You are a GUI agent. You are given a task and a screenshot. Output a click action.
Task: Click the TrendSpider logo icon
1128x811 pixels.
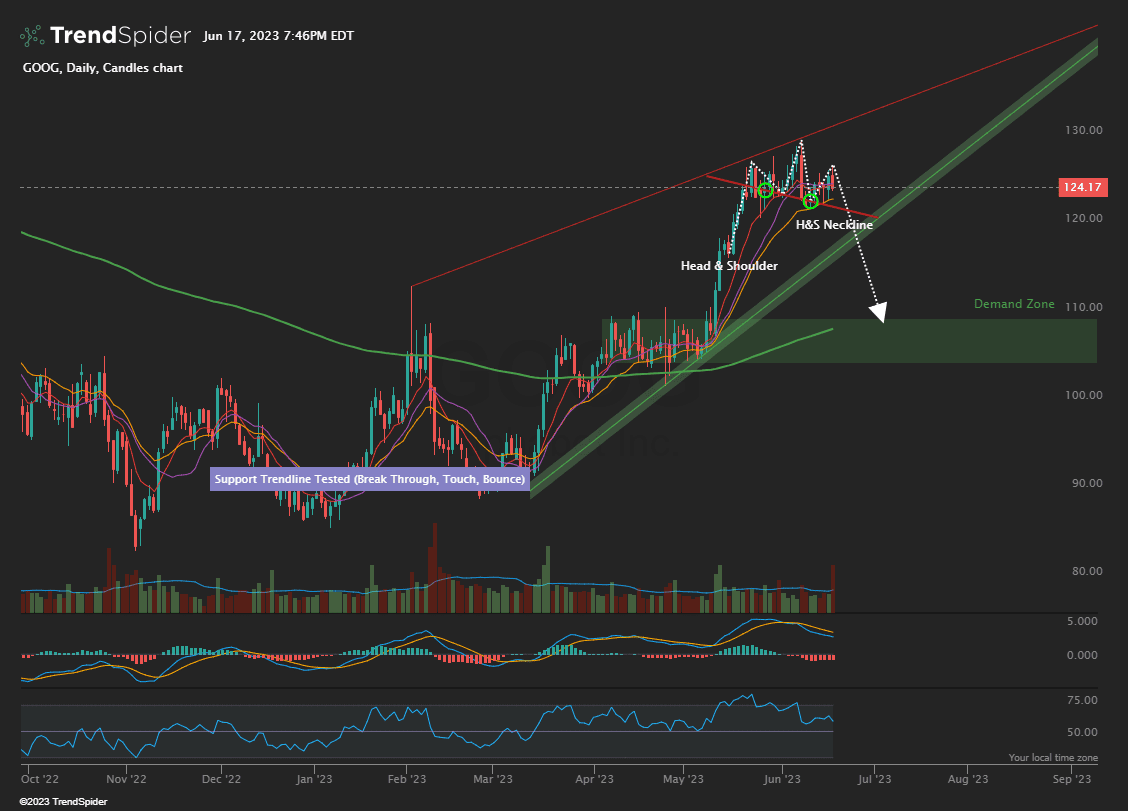click(x=32, y=36)
